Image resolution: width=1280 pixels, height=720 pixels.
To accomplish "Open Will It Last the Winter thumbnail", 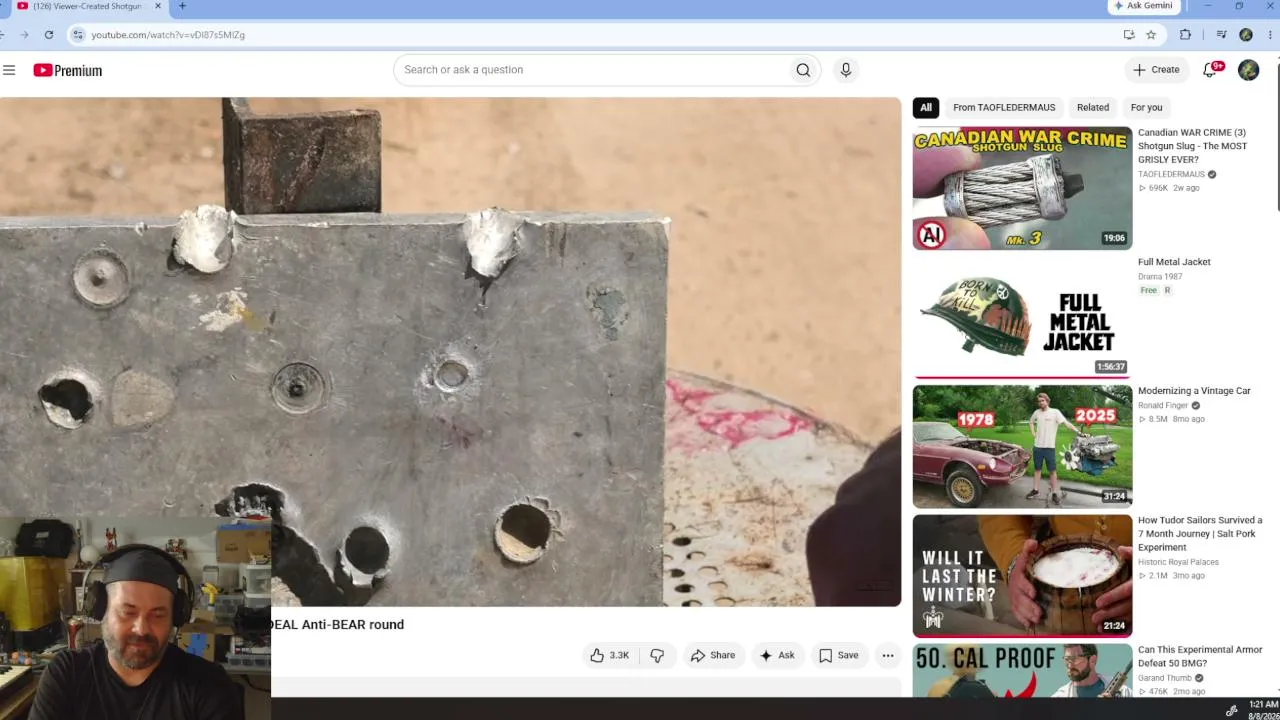I will pos(1022,576).
